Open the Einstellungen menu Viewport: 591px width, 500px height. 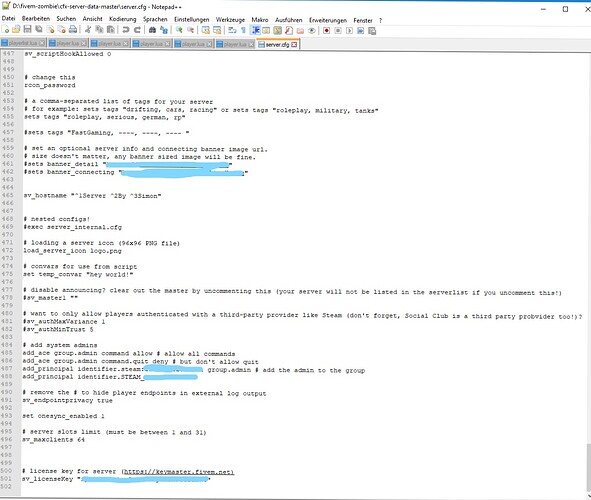(191, 19)
